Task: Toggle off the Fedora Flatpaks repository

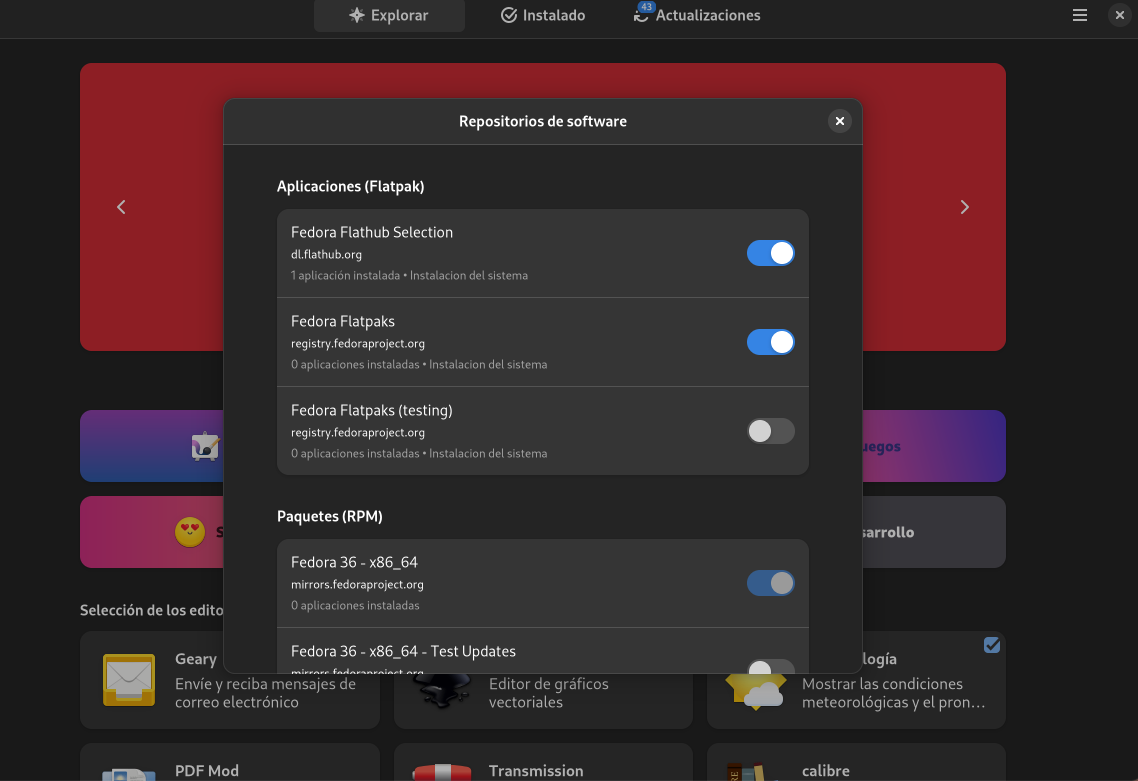Action: [770, 342]
